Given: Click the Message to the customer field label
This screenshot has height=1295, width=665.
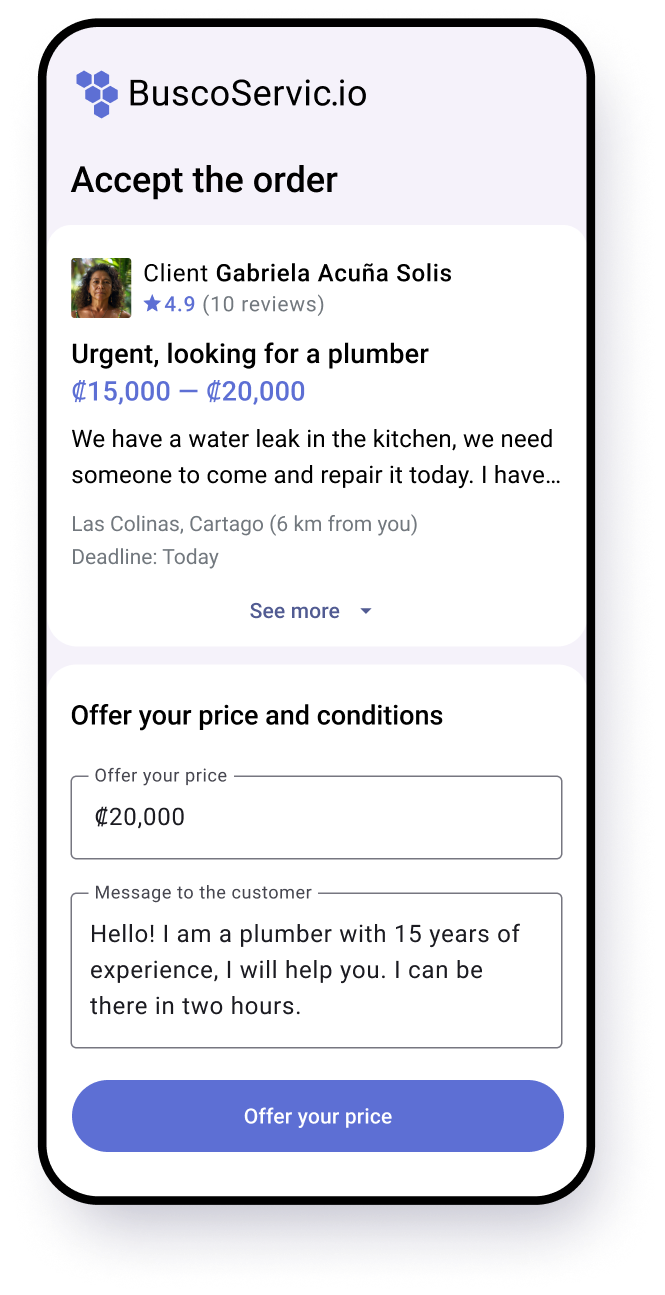Looking at the screenshot, I should pos(203,893).
